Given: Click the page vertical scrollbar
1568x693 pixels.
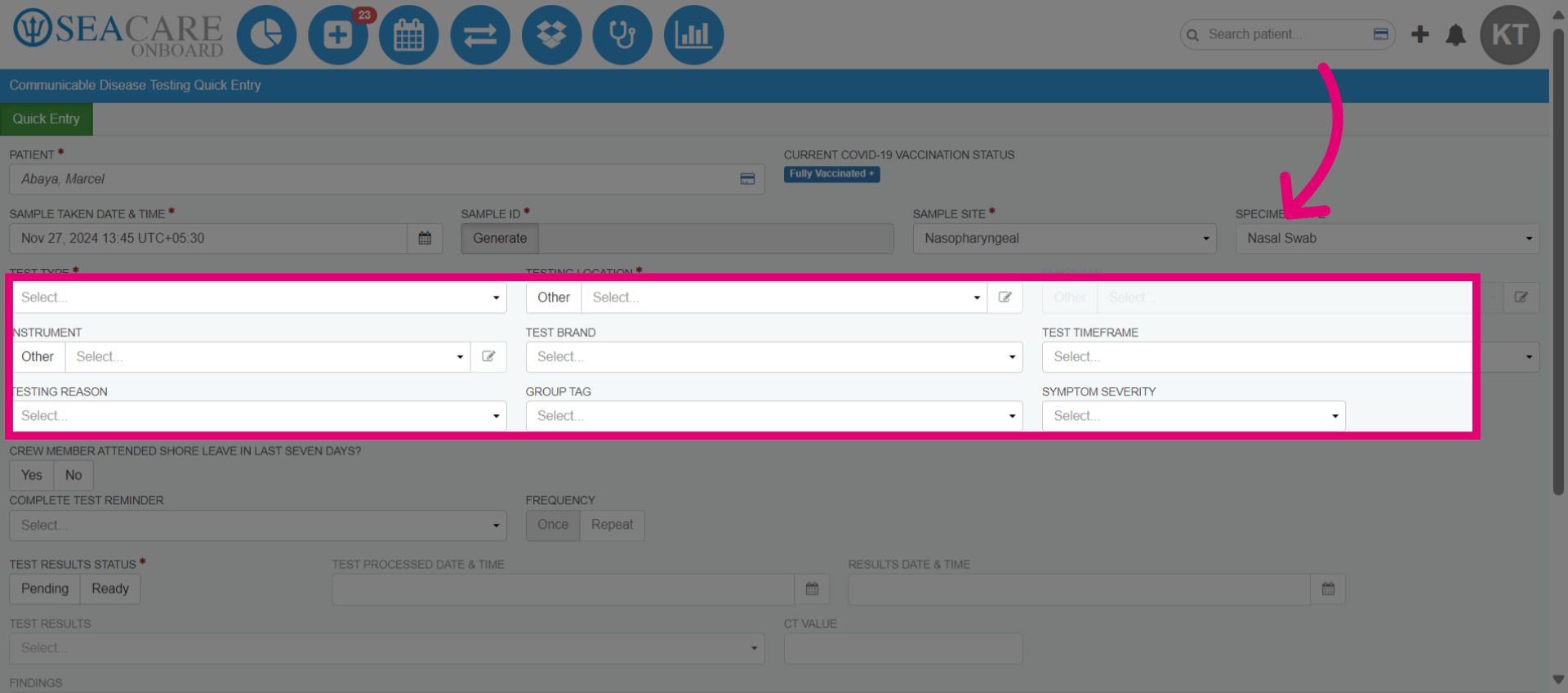Looking at the screenshot, I should (x=1558, y=262).
